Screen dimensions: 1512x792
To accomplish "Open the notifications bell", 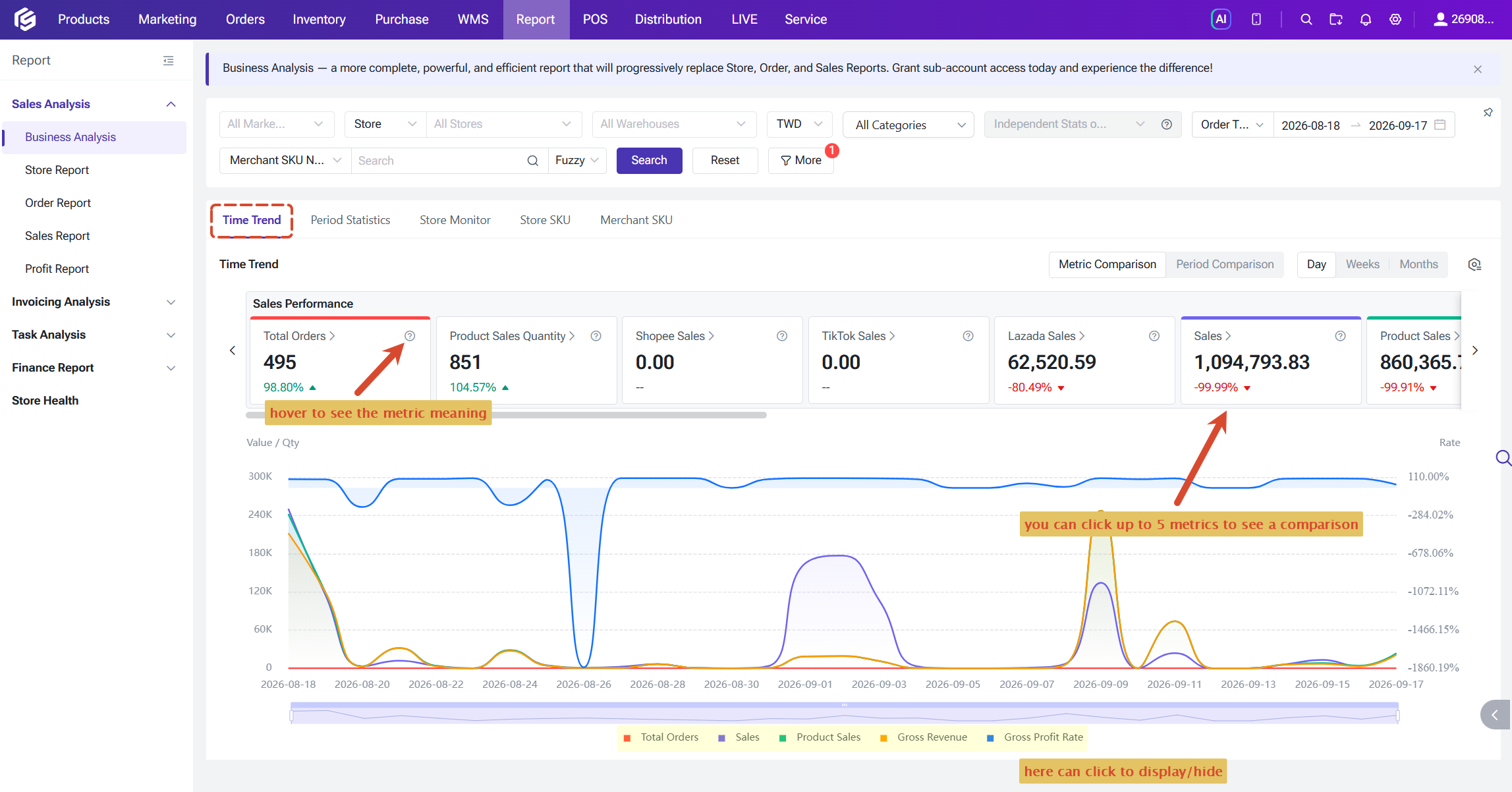I will click(1366, 20).
